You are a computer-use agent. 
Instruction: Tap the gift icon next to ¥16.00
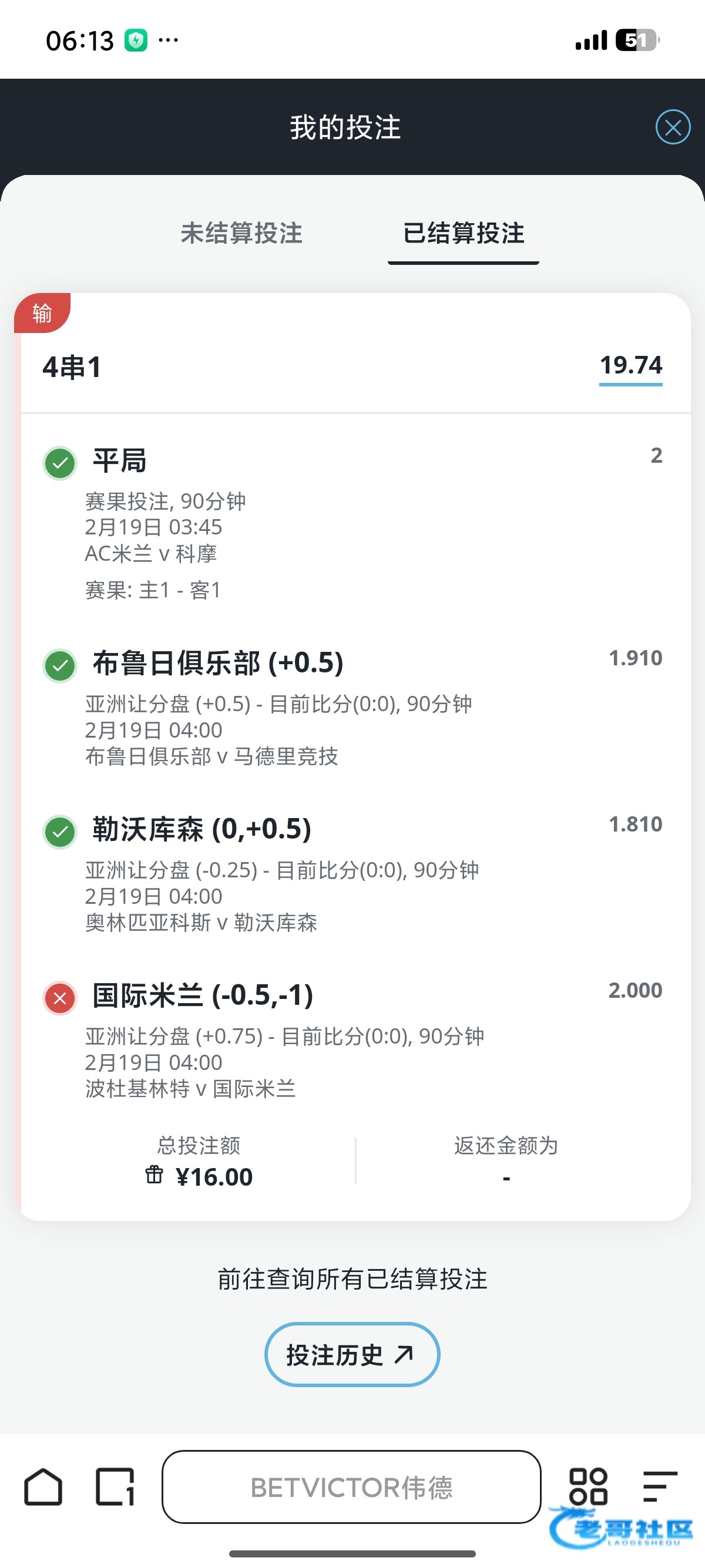tap(154, 1174)
